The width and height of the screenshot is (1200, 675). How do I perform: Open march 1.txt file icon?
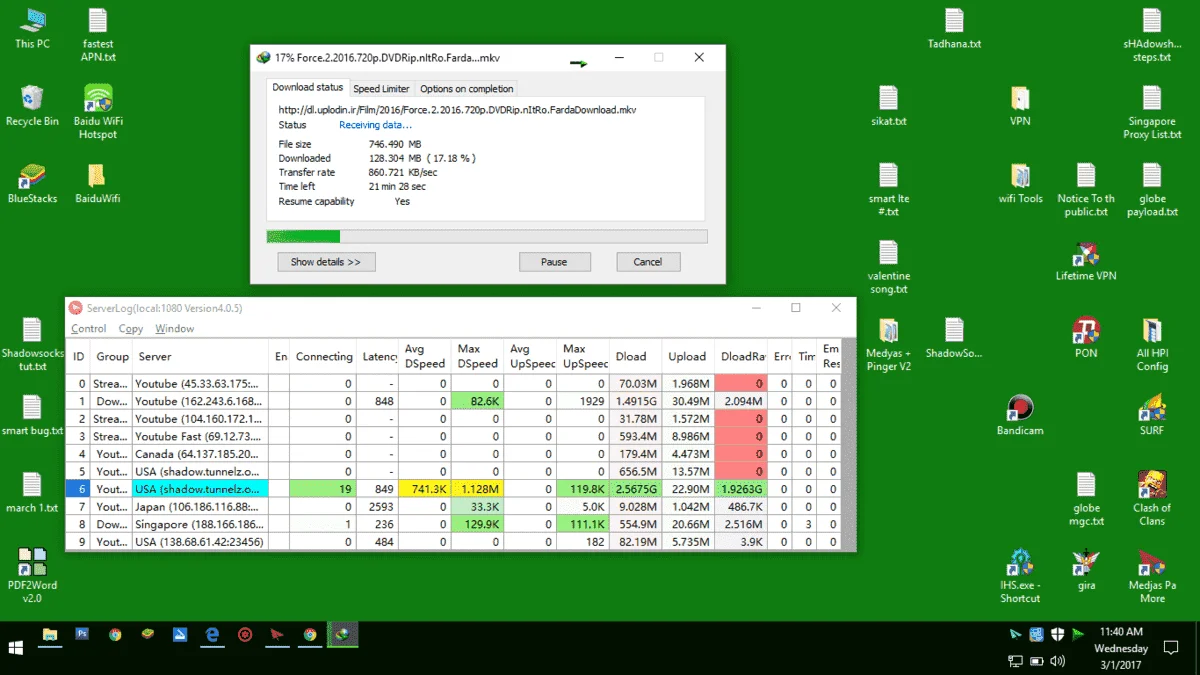[x=32, y=492]
